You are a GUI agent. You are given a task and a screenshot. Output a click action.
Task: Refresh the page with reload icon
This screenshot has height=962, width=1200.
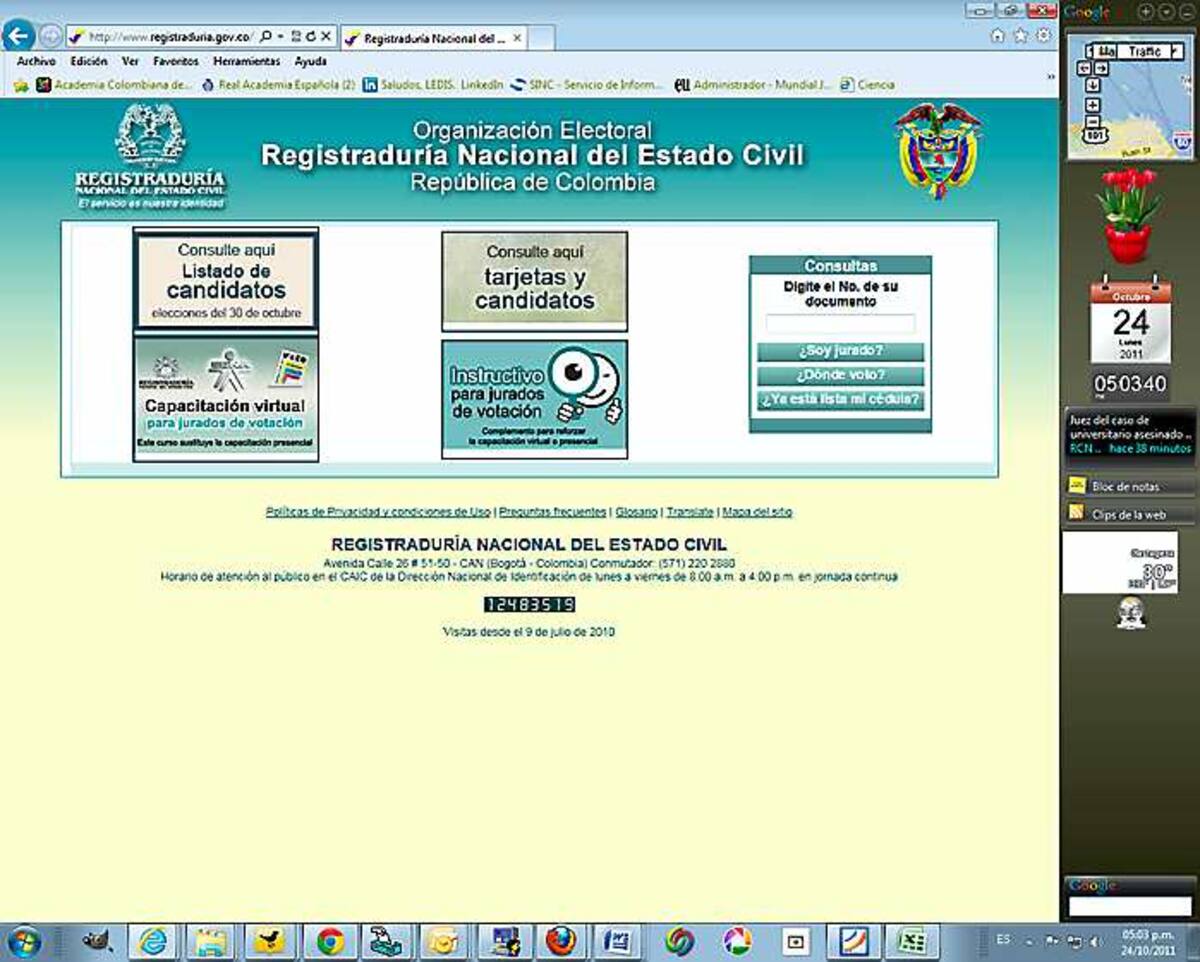(x=311, y=37)
